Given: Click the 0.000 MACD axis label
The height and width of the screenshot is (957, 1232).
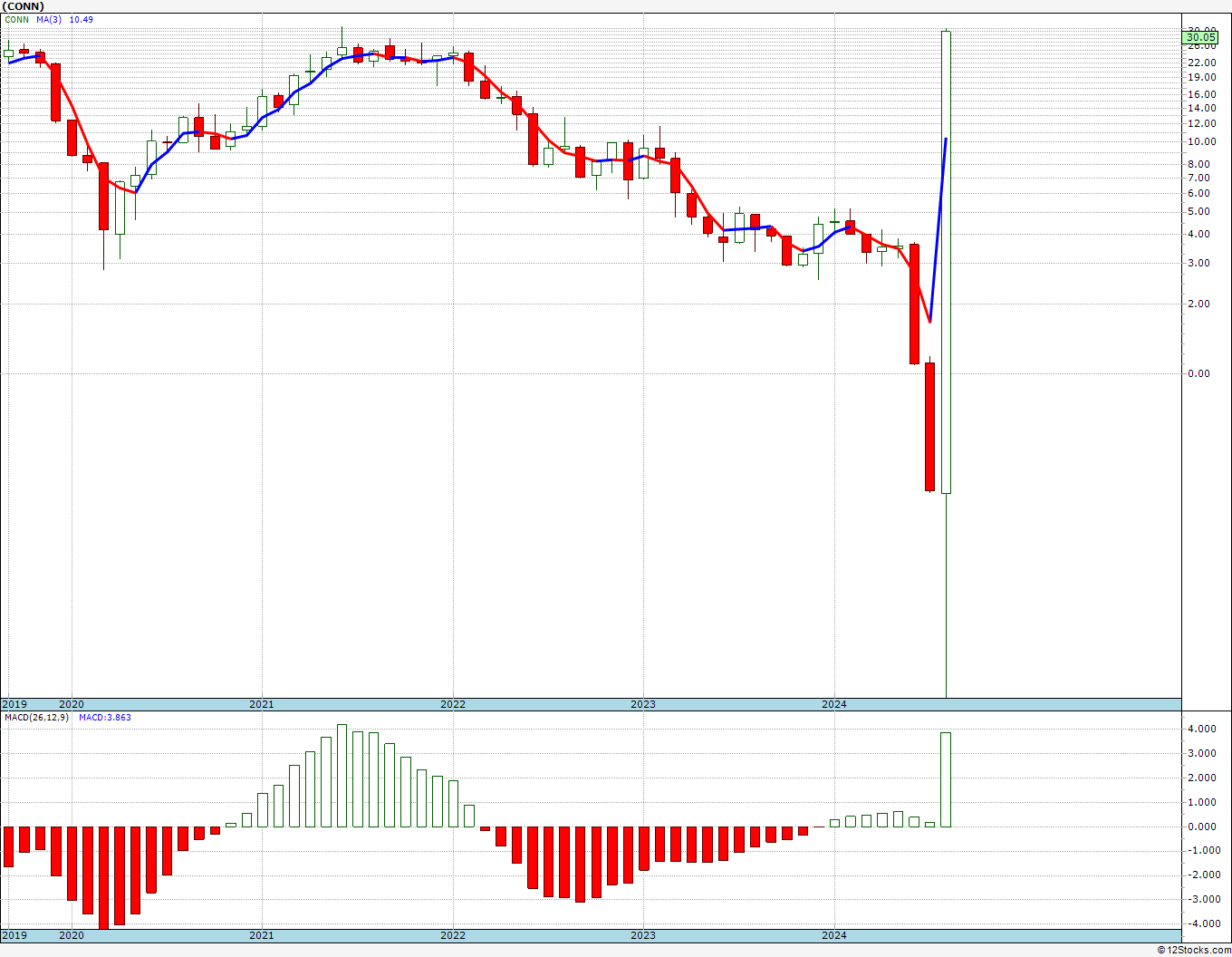Looking at the screenshot, I should (x=1201, y=826).
